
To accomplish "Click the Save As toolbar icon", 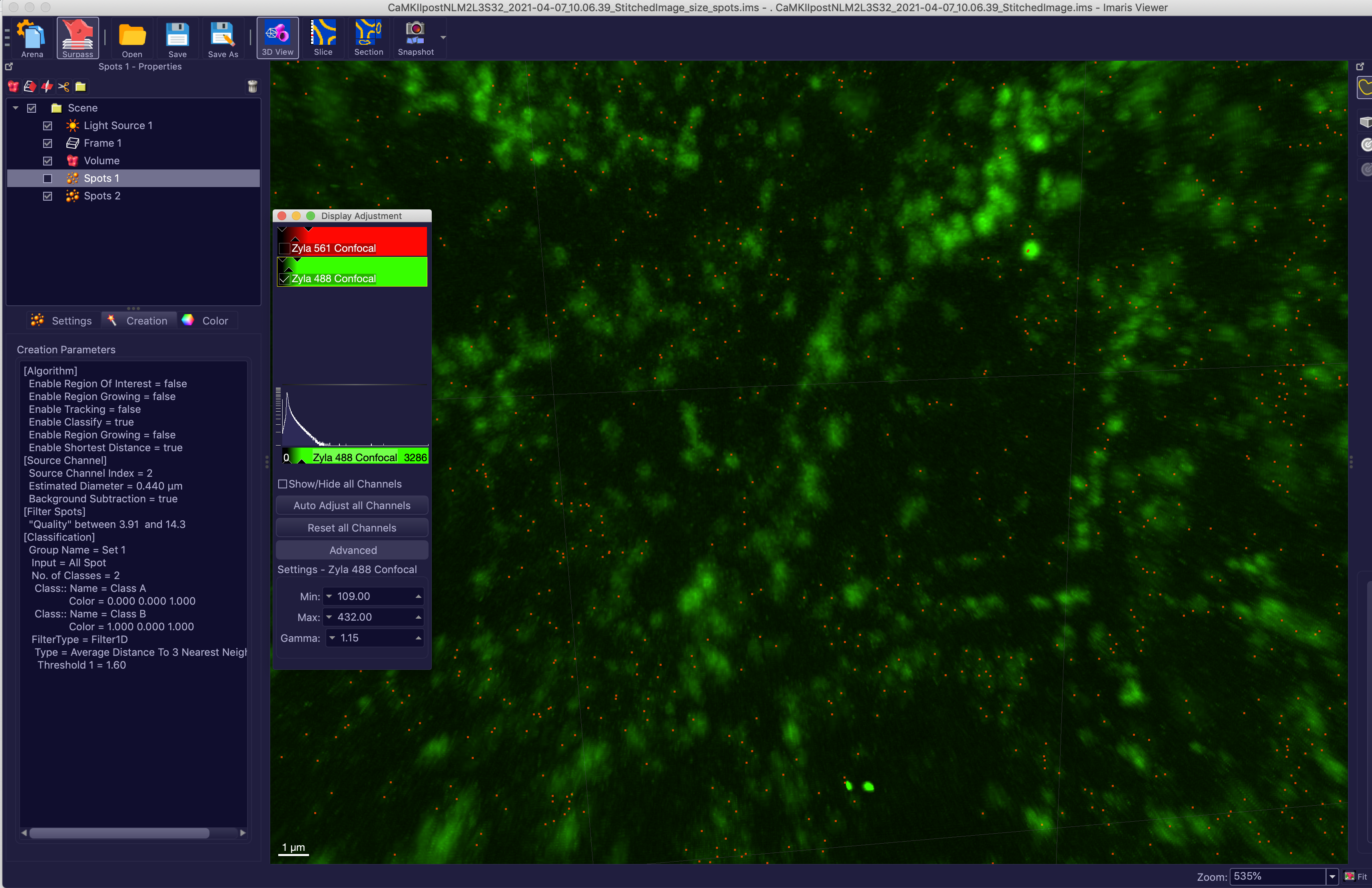I will pos(223,39).
